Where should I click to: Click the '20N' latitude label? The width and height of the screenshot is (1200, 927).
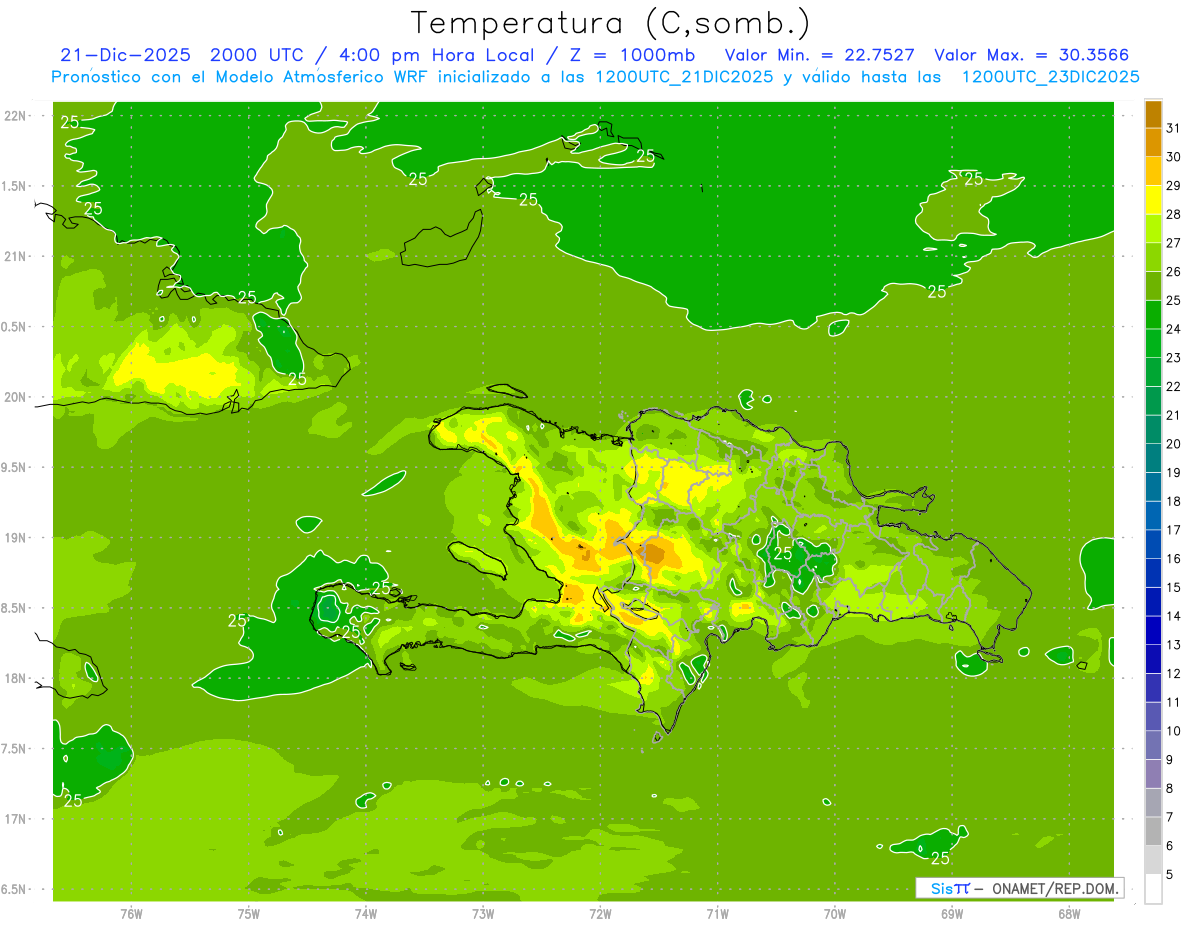tap(16, 397)
